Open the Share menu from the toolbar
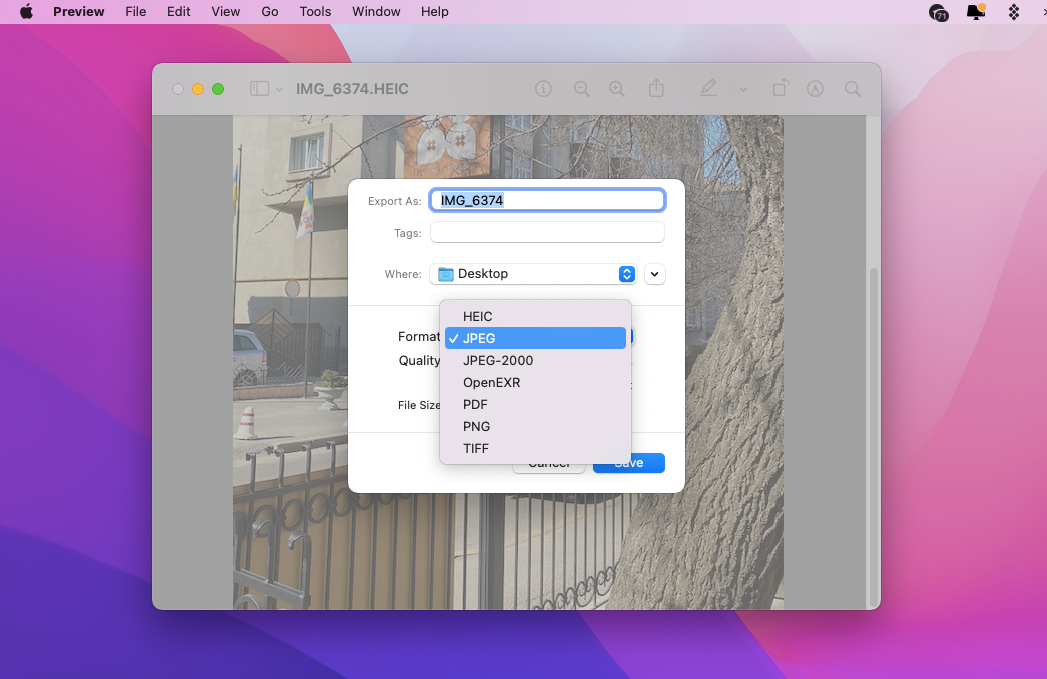 [657, 88]
